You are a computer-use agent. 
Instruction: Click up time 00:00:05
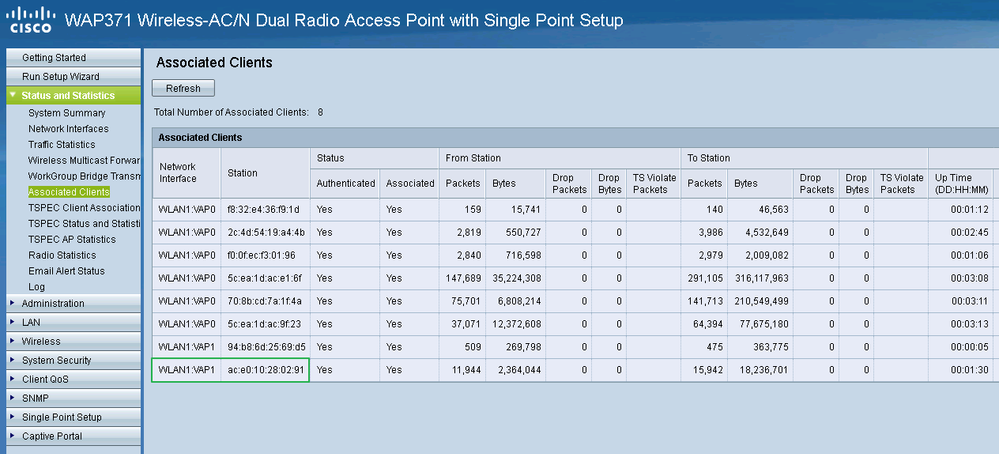click(970, 346)
